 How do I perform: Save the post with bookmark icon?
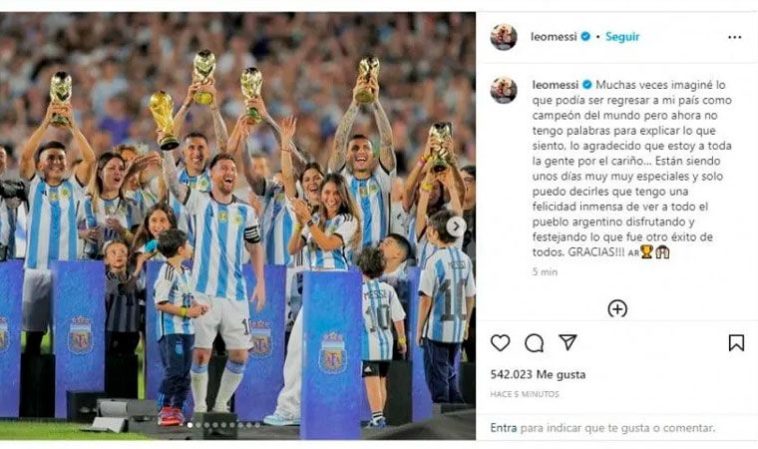point(736,343)
